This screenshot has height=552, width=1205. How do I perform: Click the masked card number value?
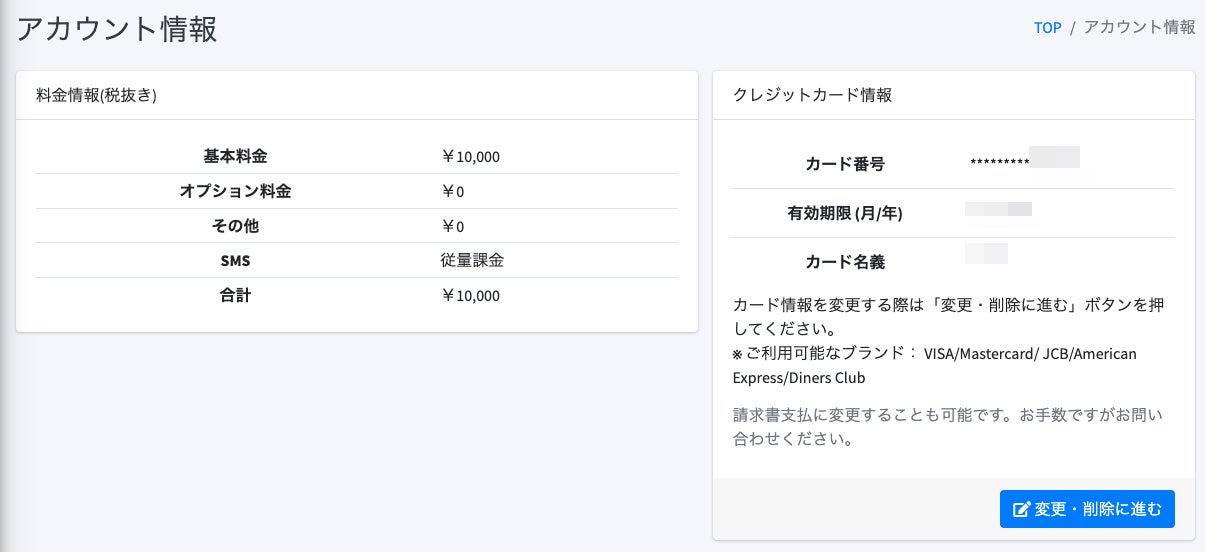point(1024,160)
